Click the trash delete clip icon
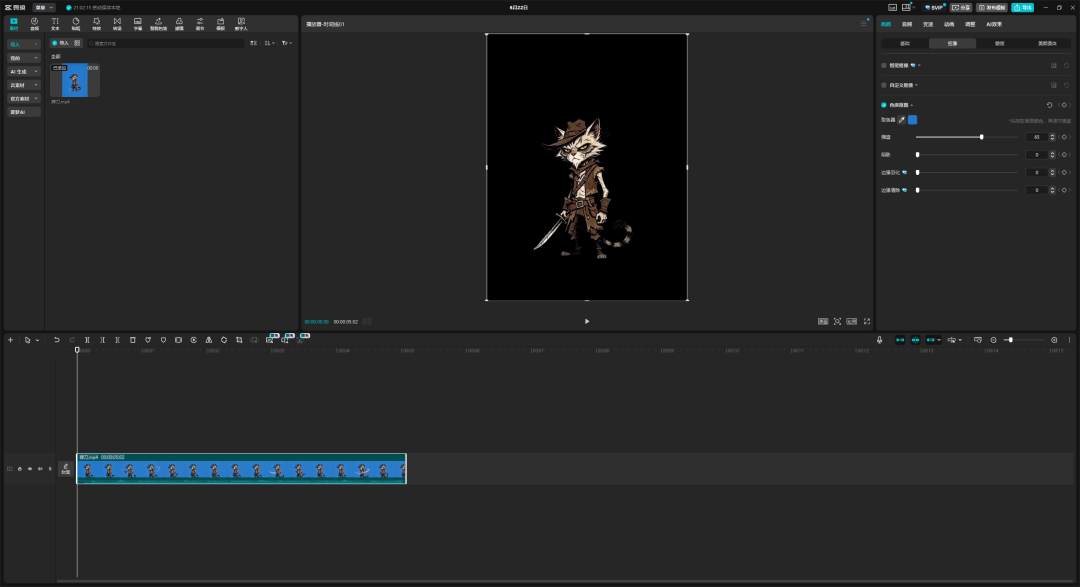 [133, 340]
